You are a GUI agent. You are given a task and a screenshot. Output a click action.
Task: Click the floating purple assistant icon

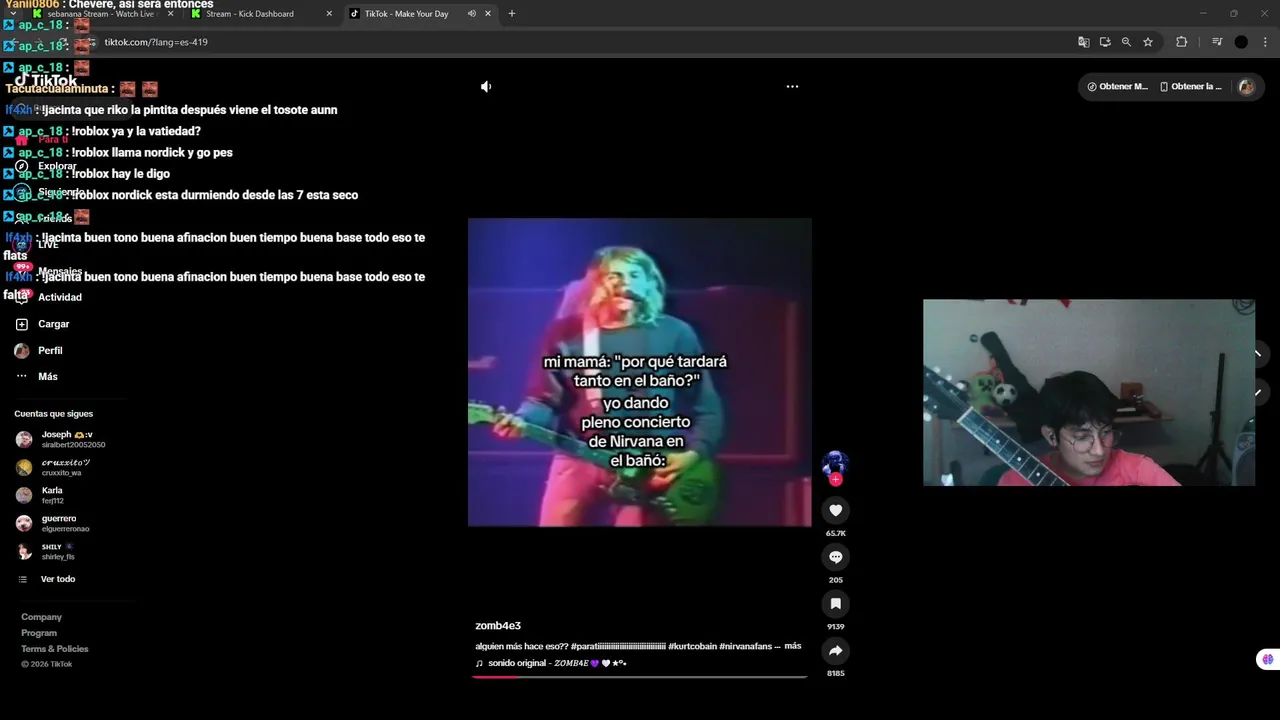pyautogui.click(x=1267, y=659)
